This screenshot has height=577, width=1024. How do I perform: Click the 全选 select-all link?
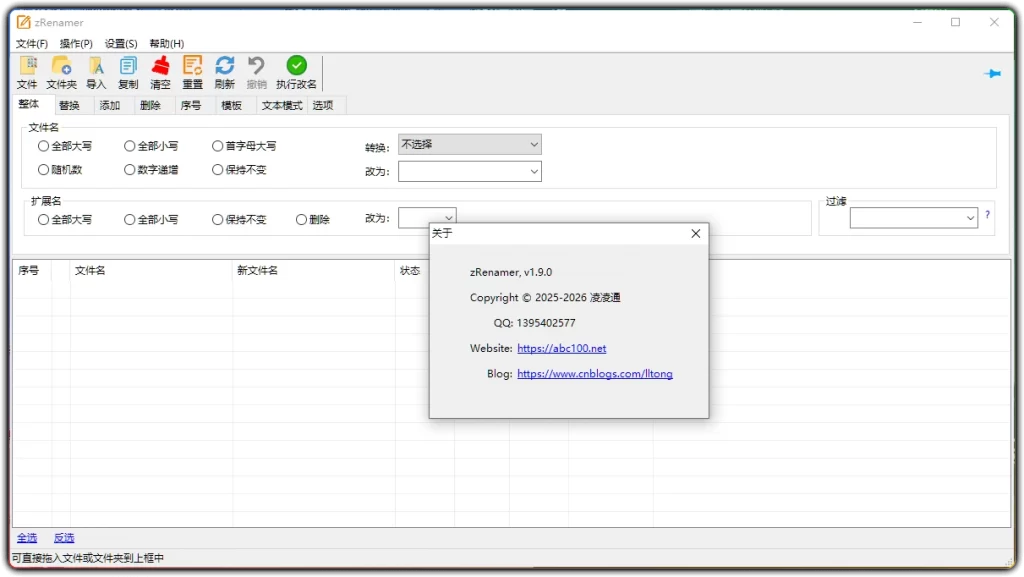coord(27,537)
